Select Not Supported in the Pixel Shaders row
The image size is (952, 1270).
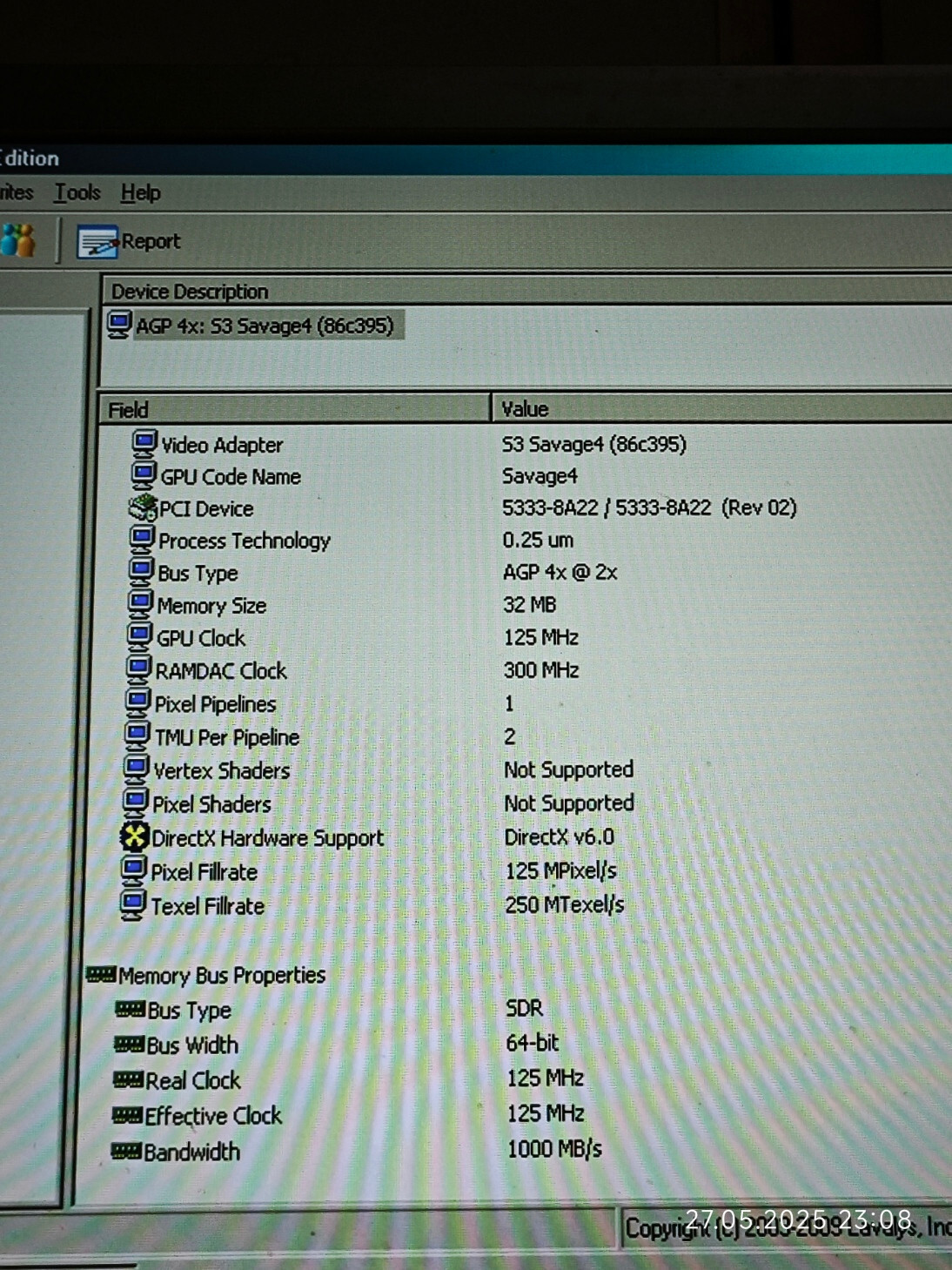569,803
